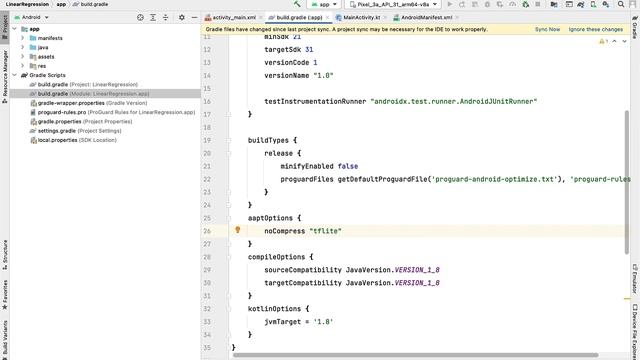Screen dimensions: 640x360
Task: Click the editor vertical scrollbar thumb
Action: click(x=627, y=182)
